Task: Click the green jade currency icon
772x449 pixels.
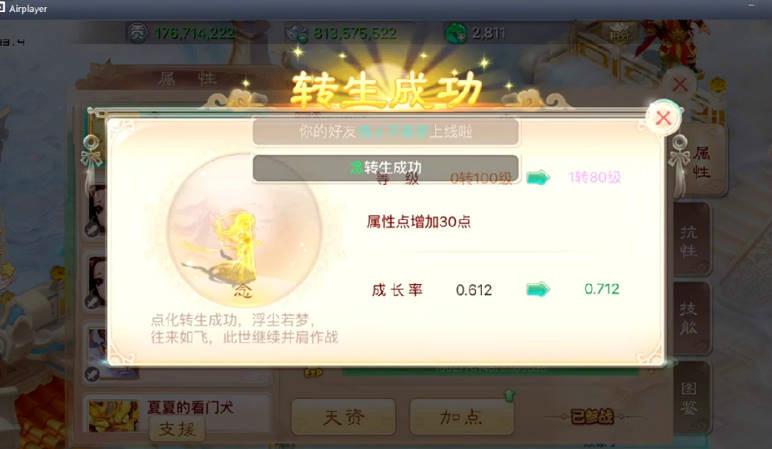Action: pos(455,33)
